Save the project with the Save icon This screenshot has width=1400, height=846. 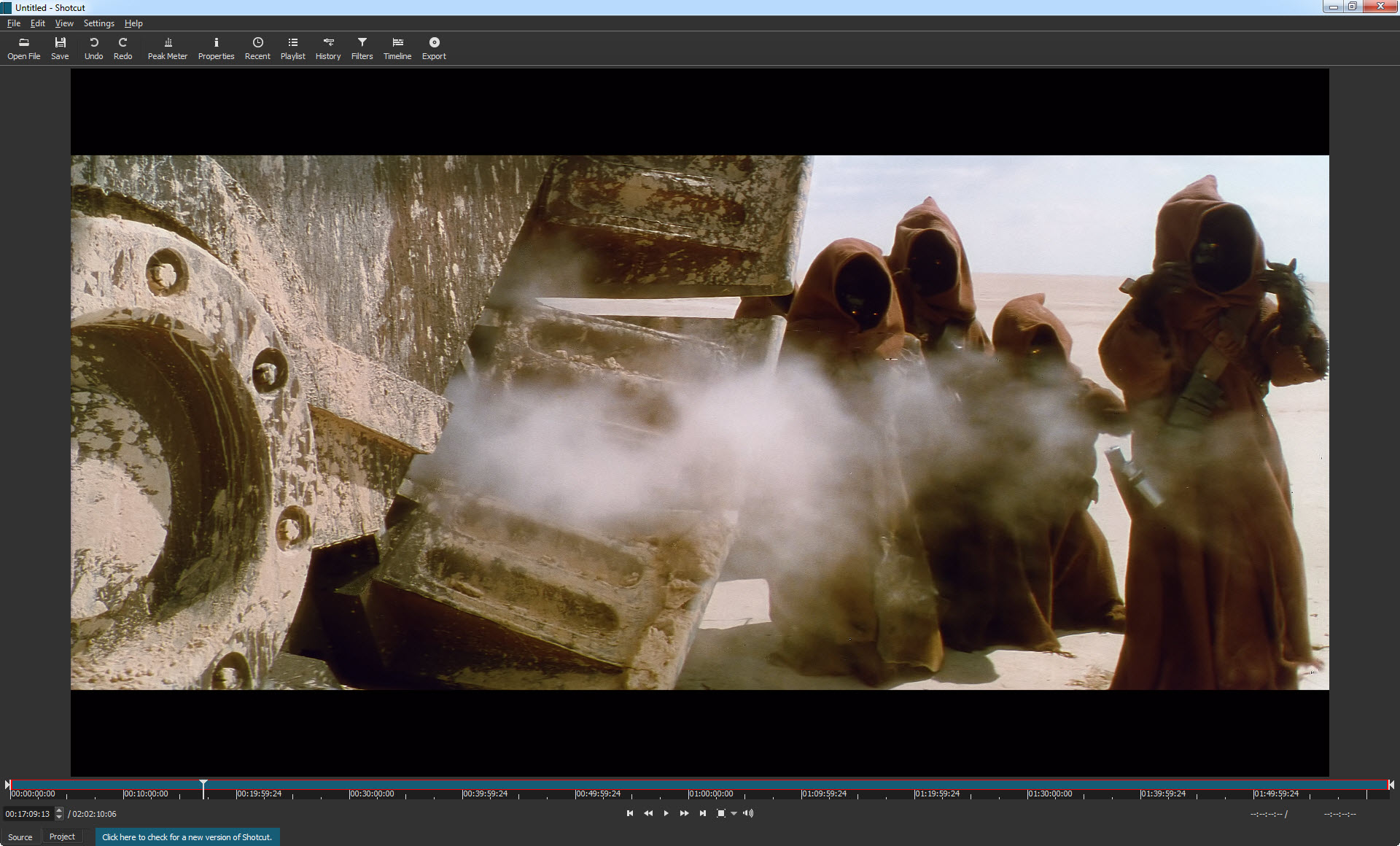(x=60, y=48)
